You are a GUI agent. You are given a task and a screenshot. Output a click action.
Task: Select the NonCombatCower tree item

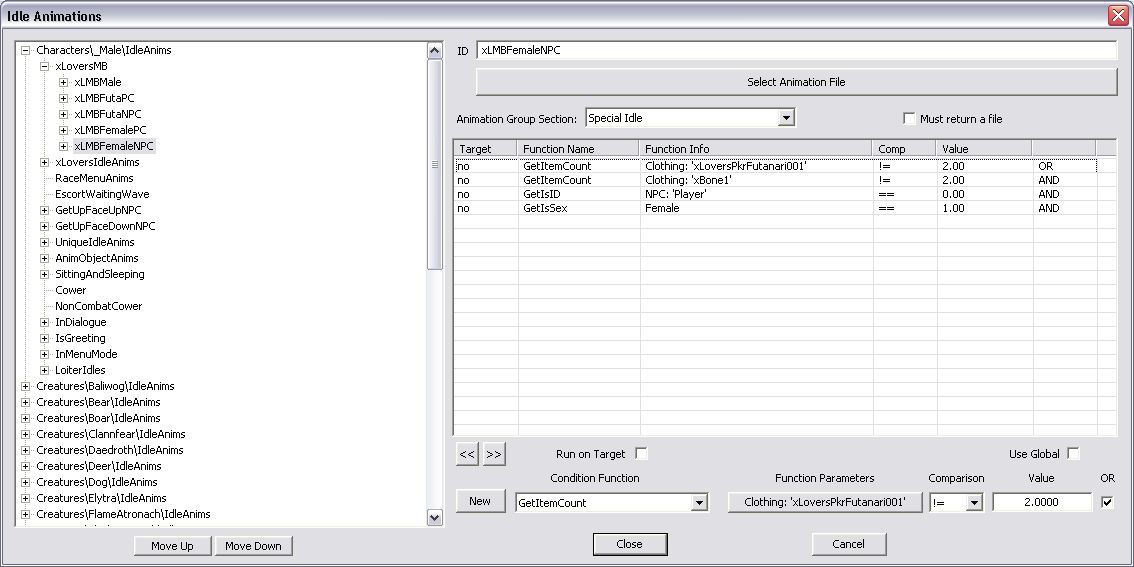[x=98, y=306]
